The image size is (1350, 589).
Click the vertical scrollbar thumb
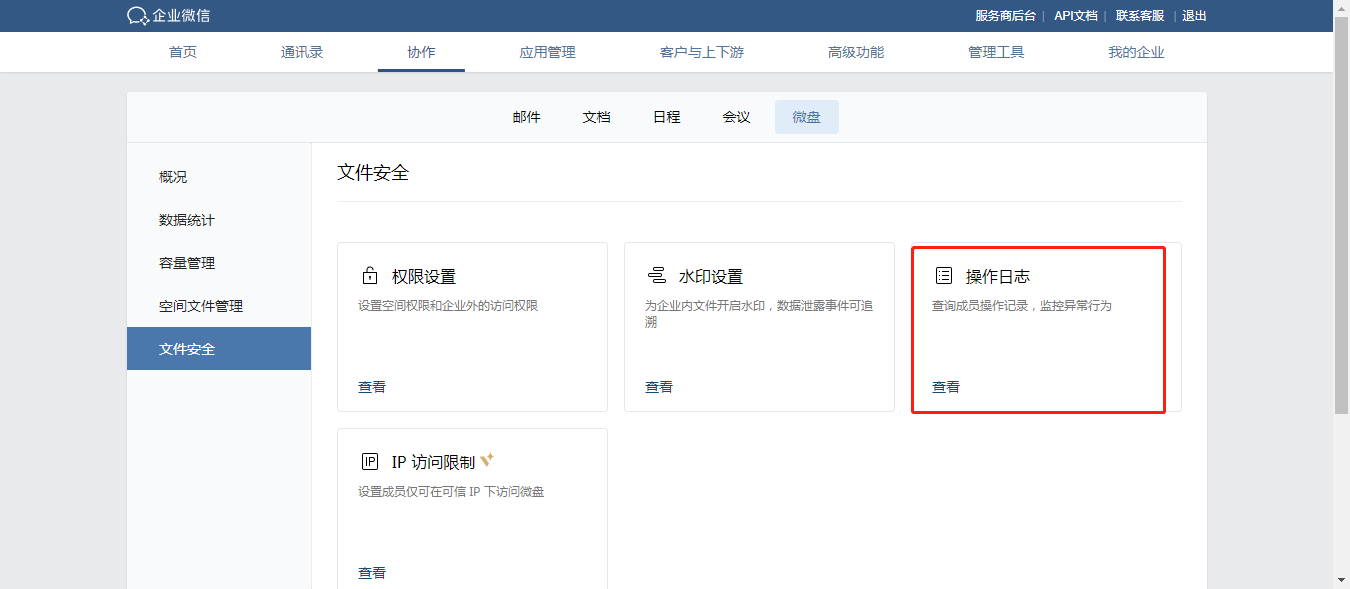click(1342, 215)
